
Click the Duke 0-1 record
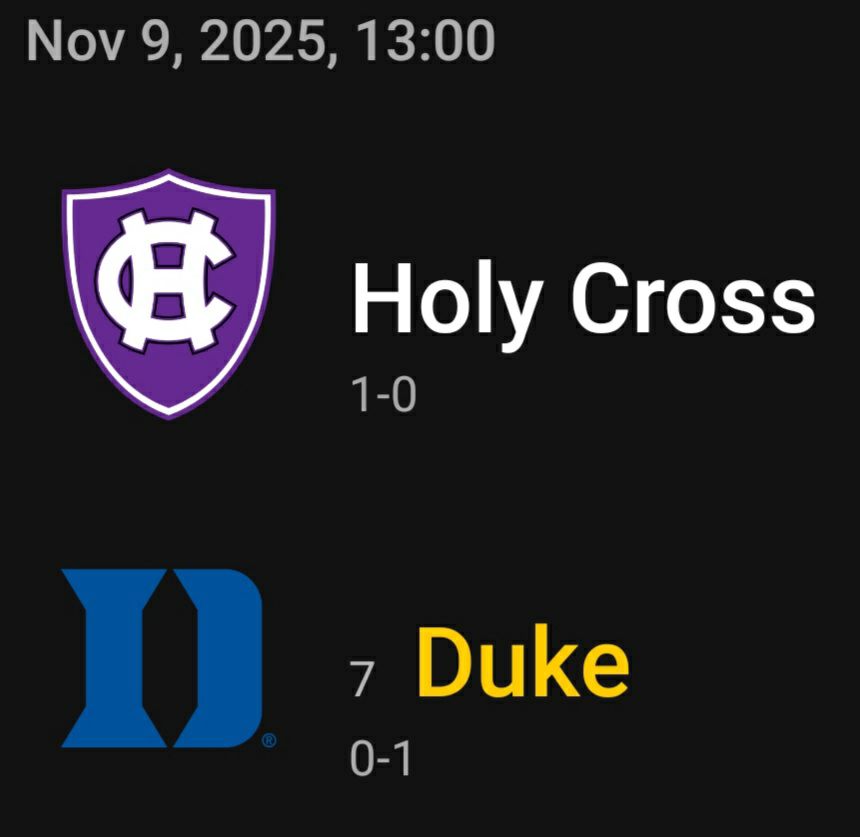tap(381, 760)
